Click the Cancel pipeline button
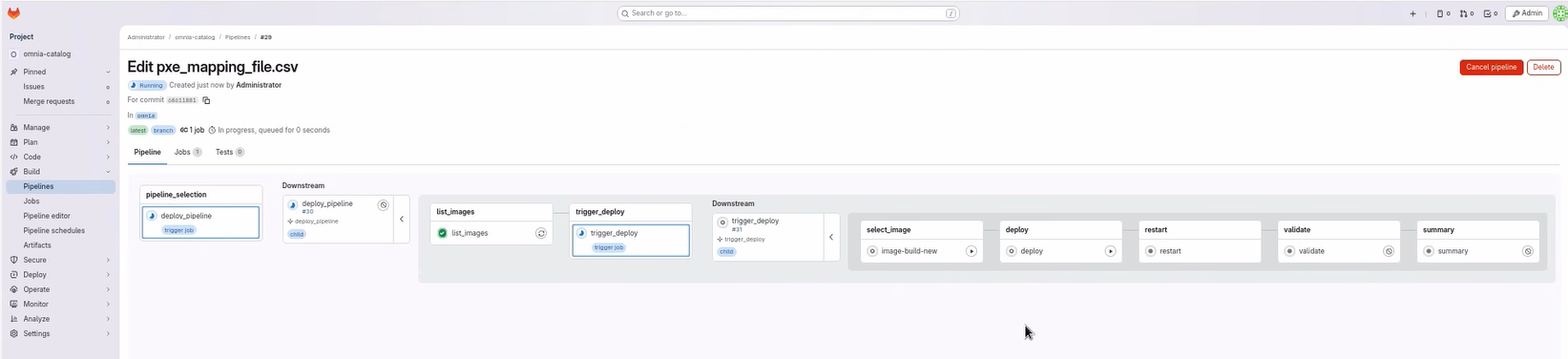This screenshot has height=359, width=1568. pos(1491,67)
